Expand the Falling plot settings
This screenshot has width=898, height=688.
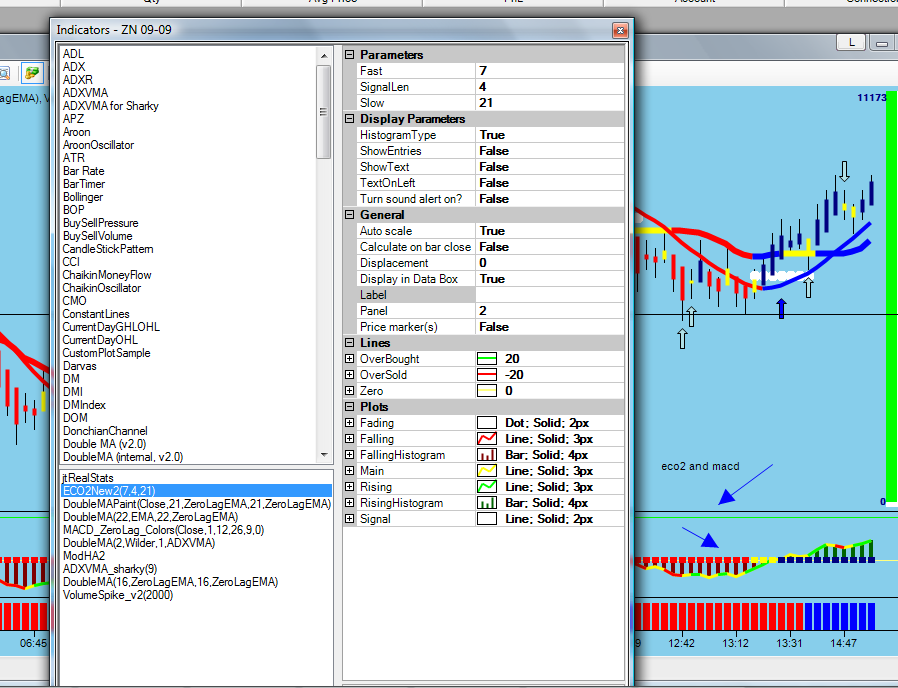[x=349, y=439]
